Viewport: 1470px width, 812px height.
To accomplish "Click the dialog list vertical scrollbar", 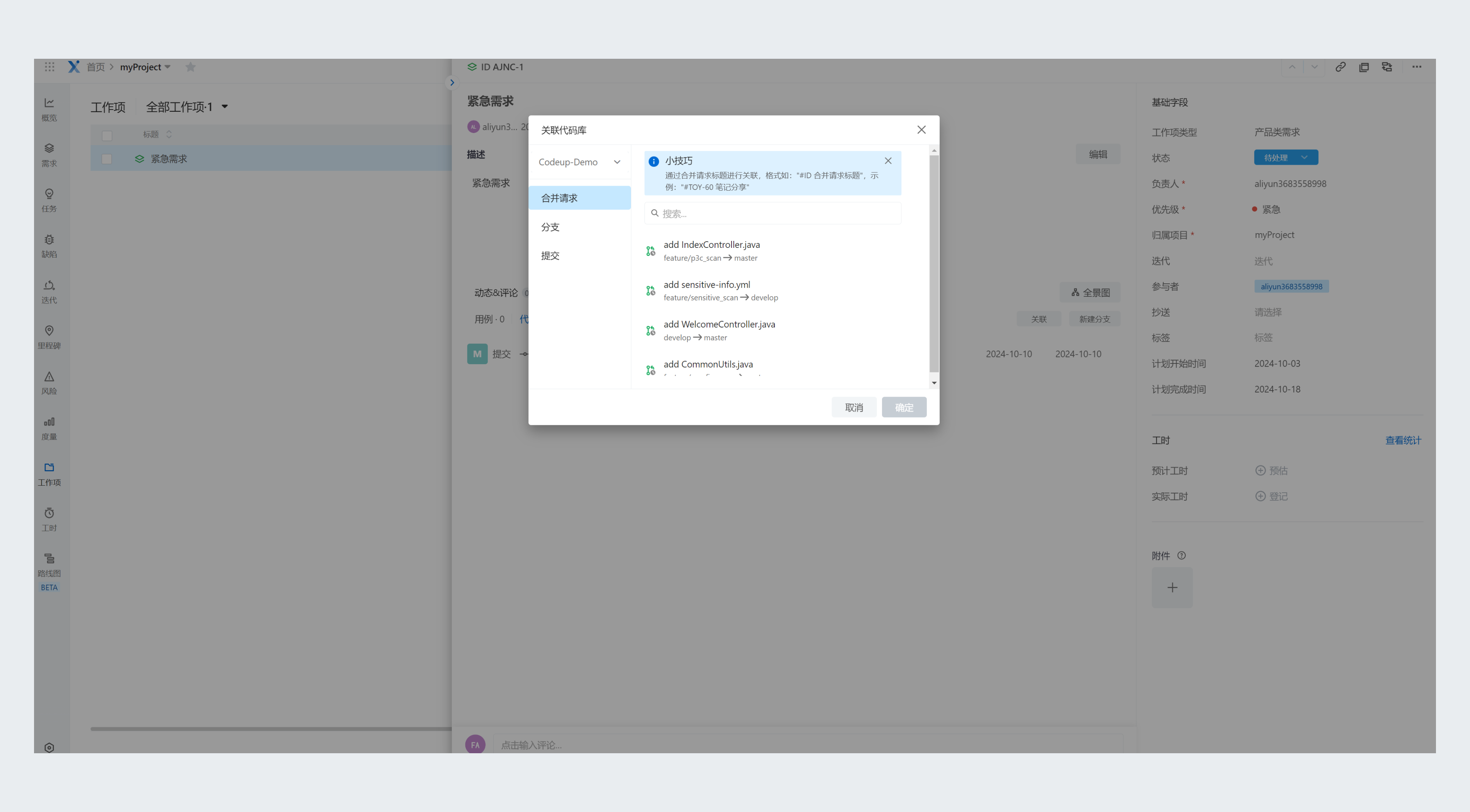I will point(934,264).
